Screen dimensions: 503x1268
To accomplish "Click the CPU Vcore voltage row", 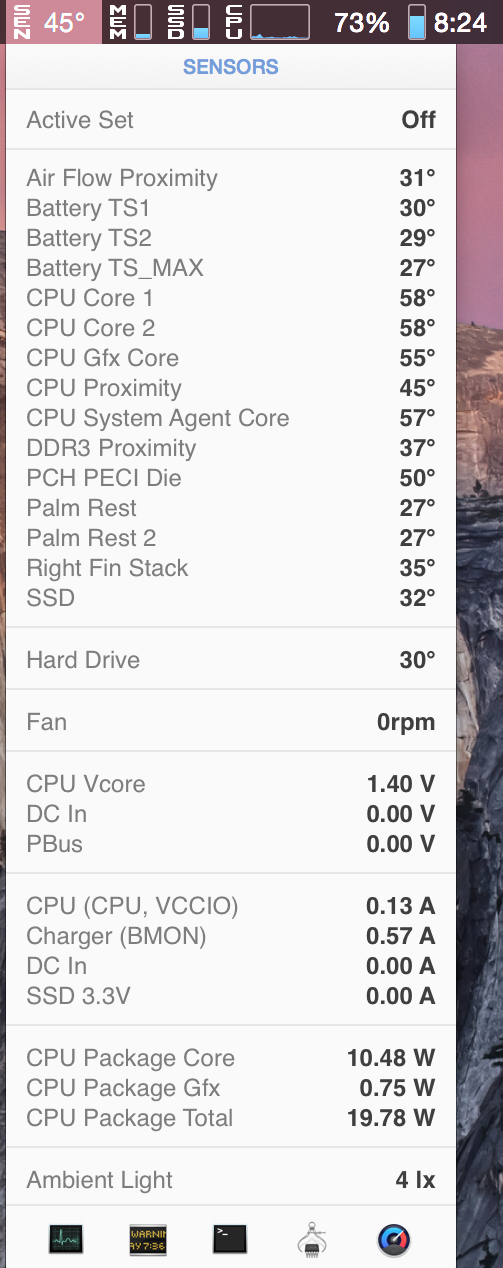I will coord(231,784).
